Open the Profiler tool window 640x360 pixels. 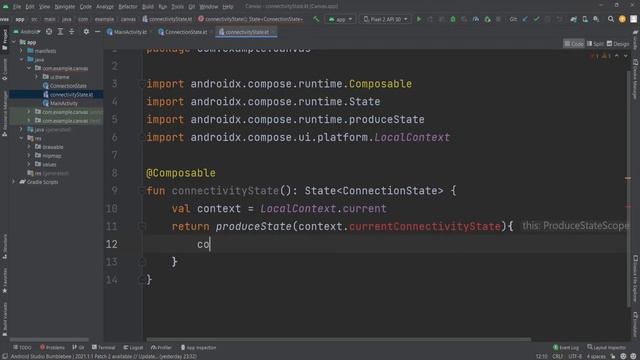point(162,347)
